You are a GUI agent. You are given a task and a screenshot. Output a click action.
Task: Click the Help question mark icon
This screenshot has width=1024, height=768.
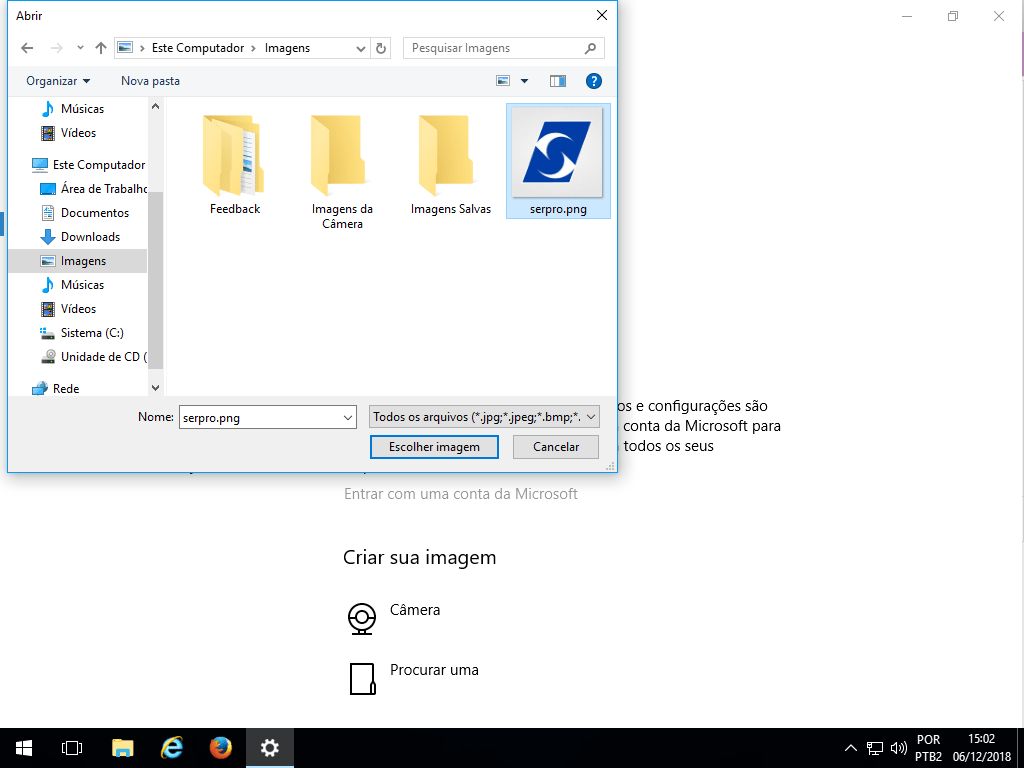593,81
